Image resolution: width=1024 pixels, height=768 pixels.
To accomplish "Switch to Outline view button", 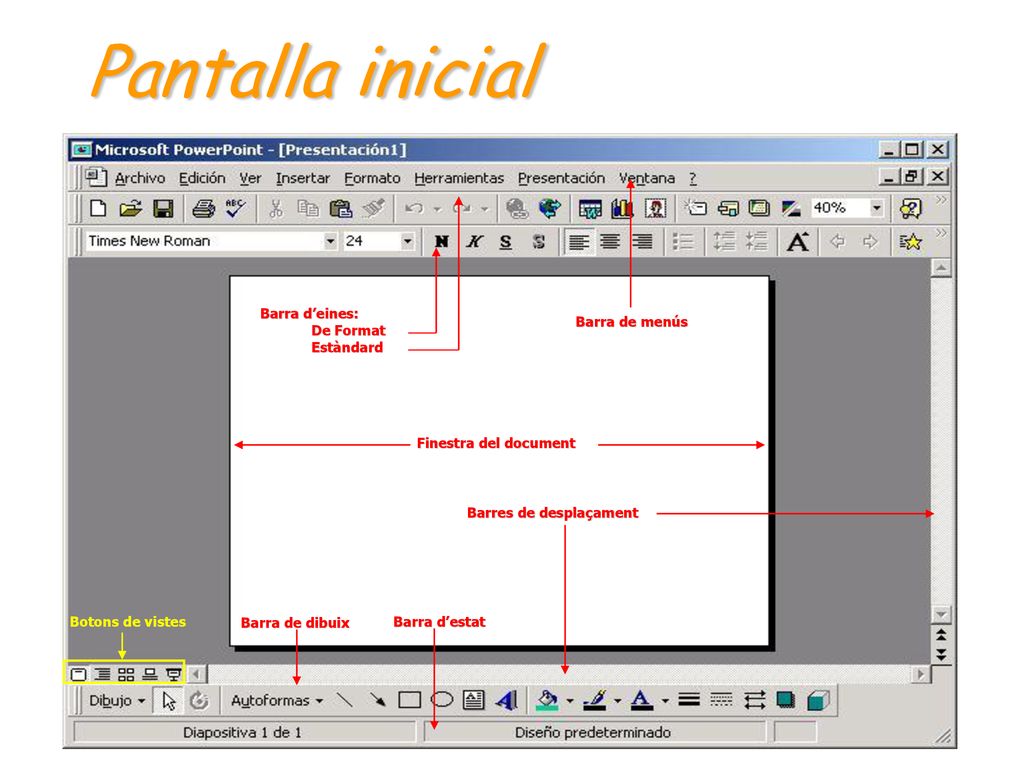I will click(103, 674).
